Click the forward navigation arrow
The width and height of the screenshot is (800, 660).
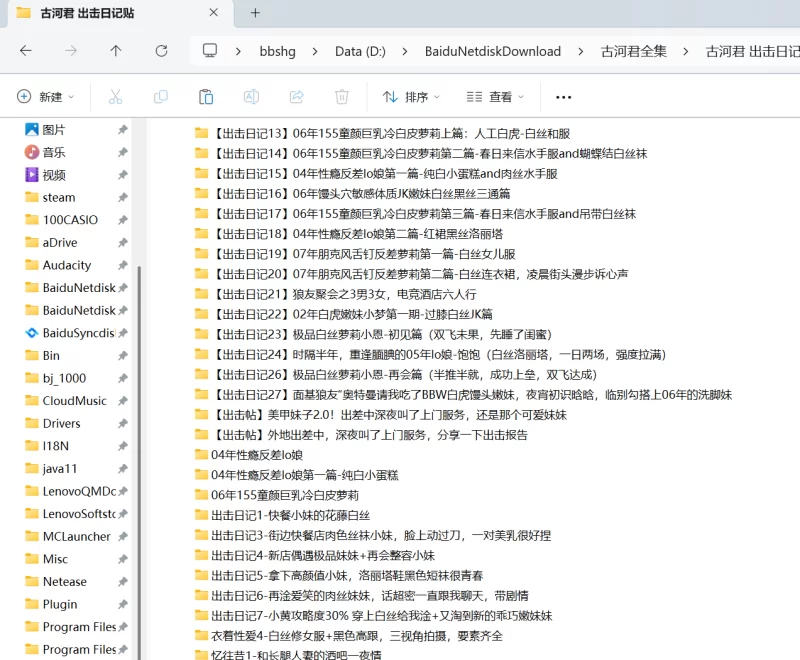coord(71,50)
